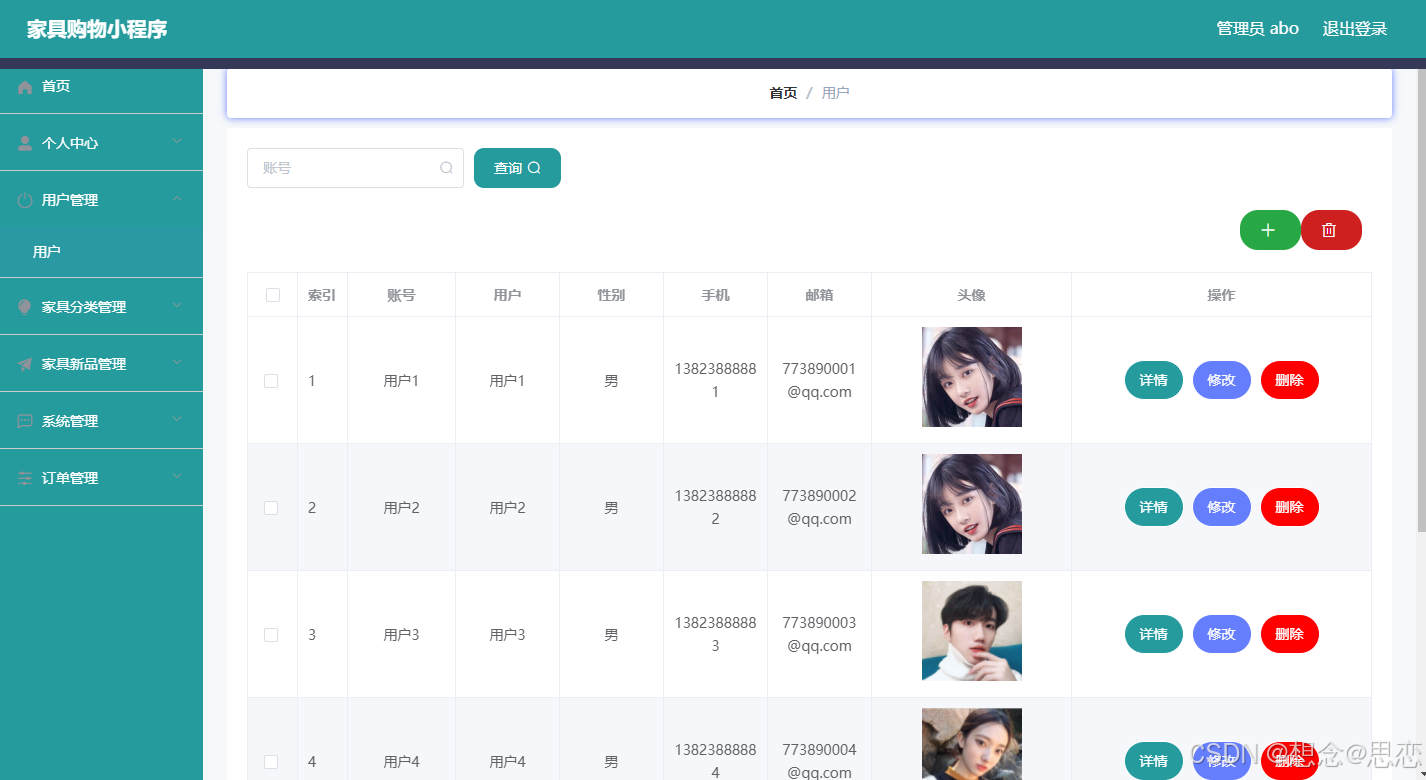Screen dimensions: 1426x780
Task: Click 详情 button for 用户4
Action: point(1154,761)
